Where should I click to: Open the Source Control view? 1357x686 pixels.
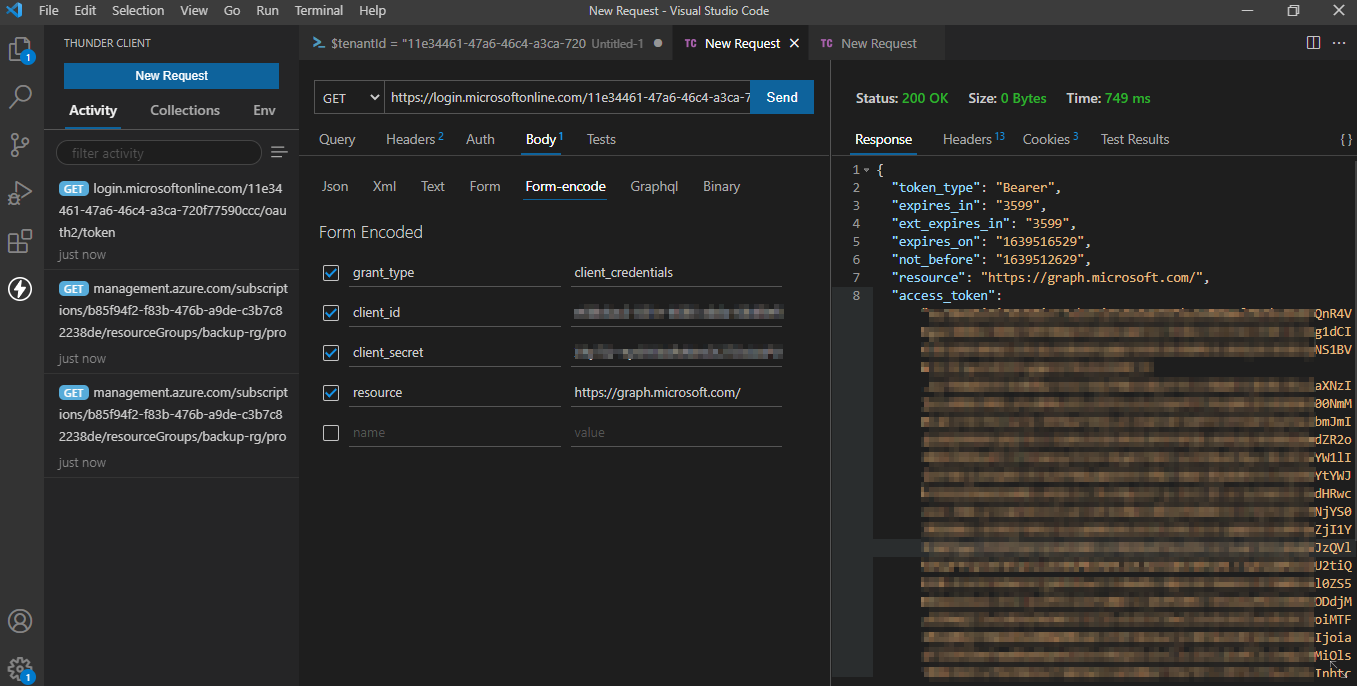click(20, 145)
